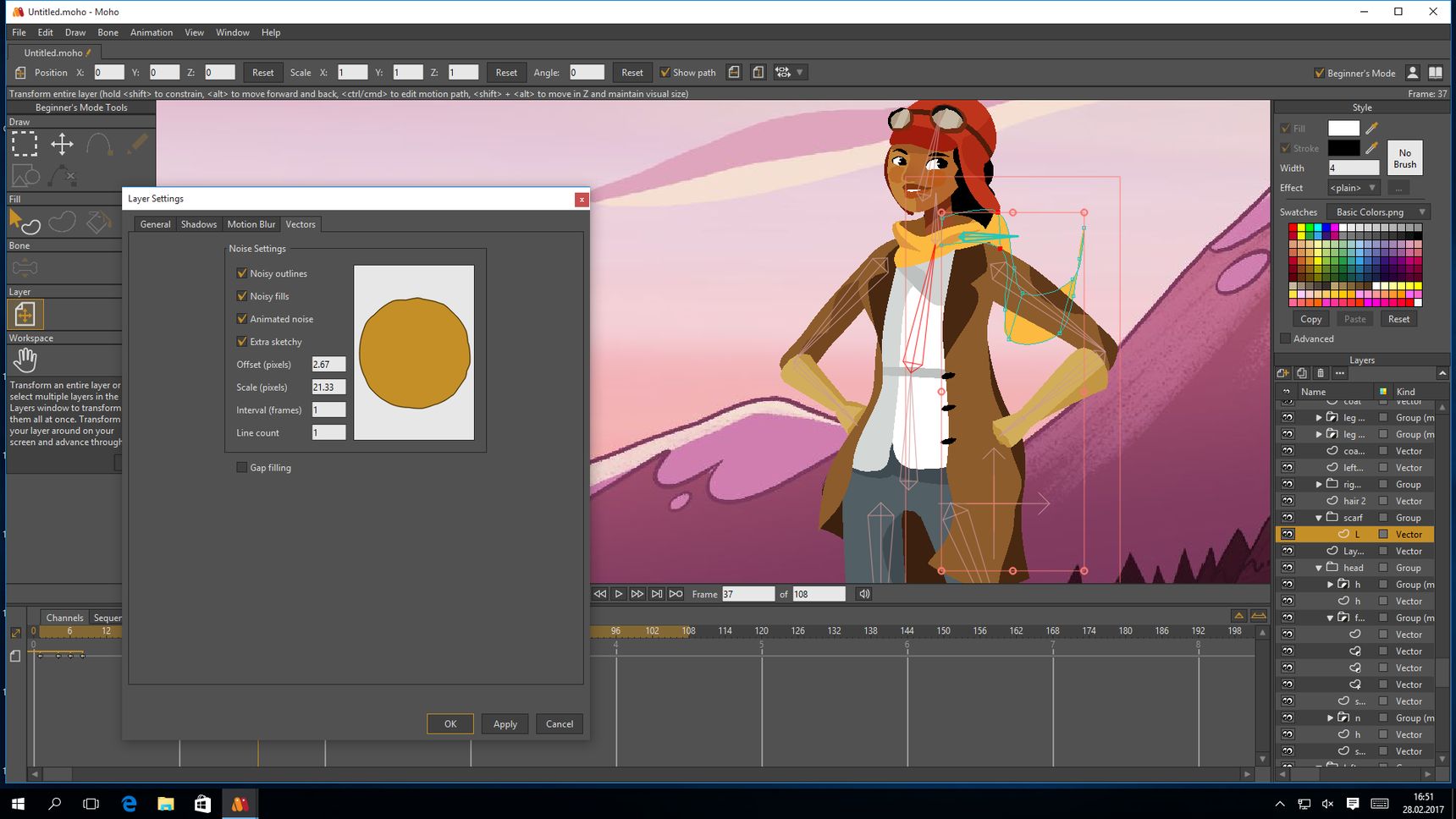Uncheck Noisy outlines checkbox
1456x819 pixels.
tap(242, 273)
